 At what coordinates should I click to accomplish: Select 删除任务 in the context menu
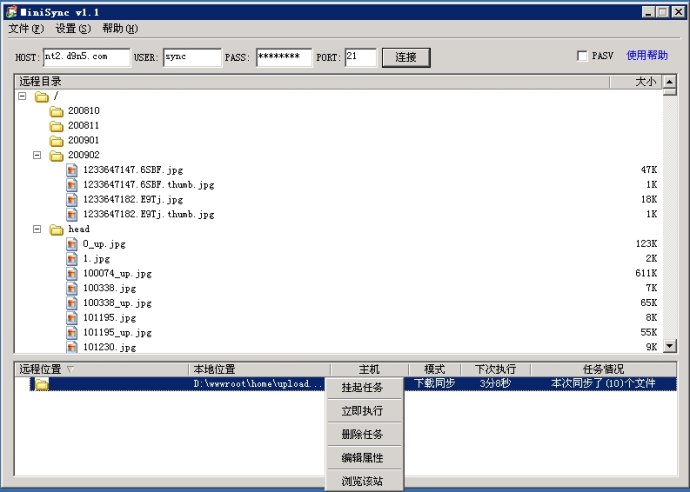pos(361,434)
